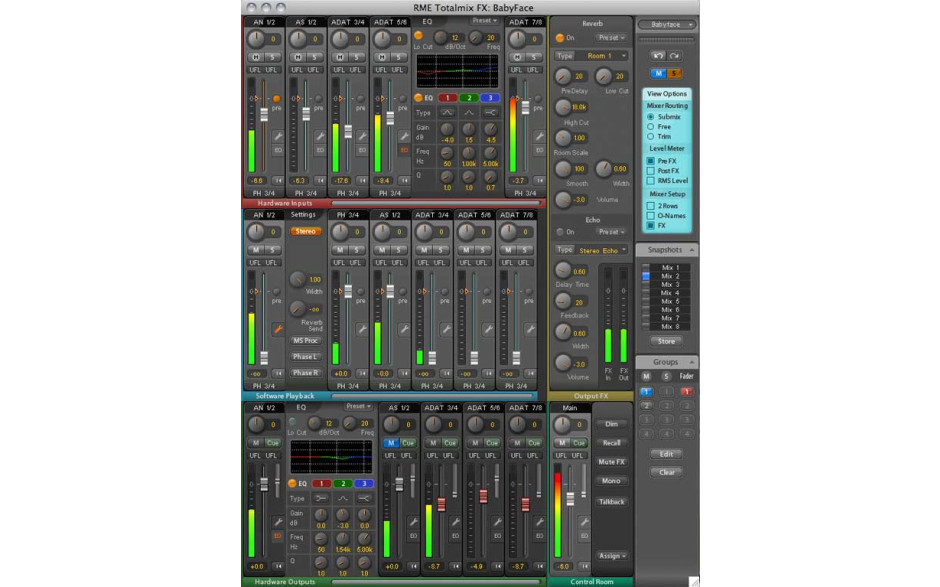
Task: Unmute the AS 1/2 hardware output channel
Action: (391, 443)
